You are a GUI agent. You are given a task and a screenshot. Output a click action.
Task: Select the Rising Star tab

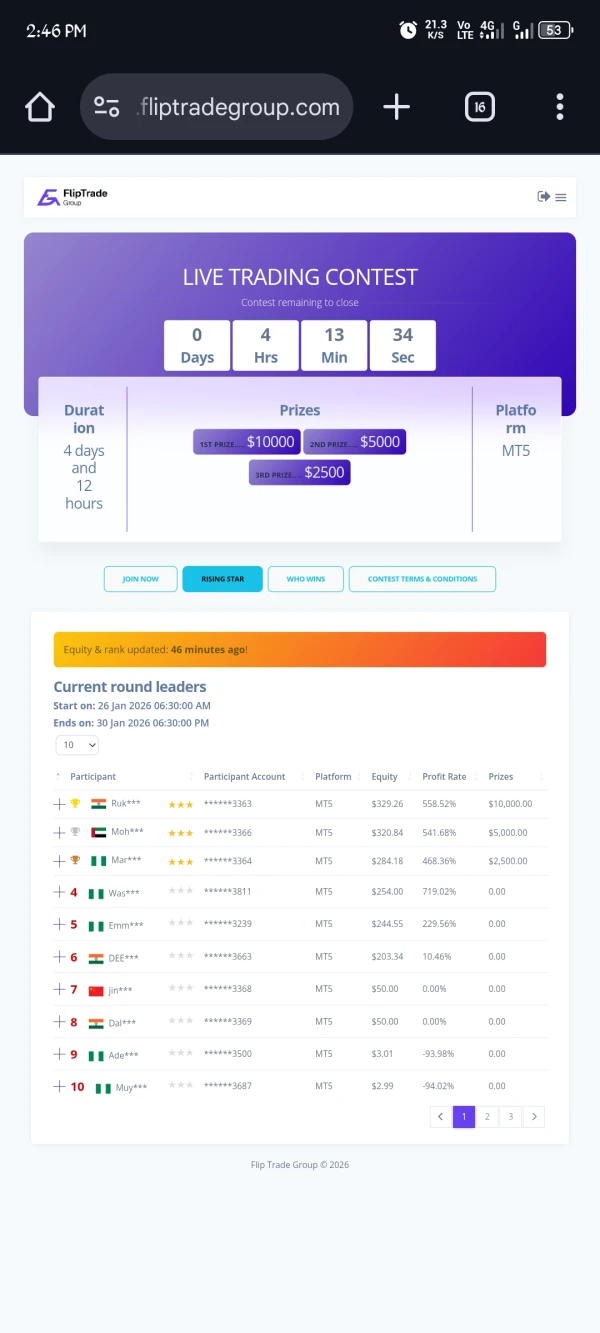coord(222,579)
